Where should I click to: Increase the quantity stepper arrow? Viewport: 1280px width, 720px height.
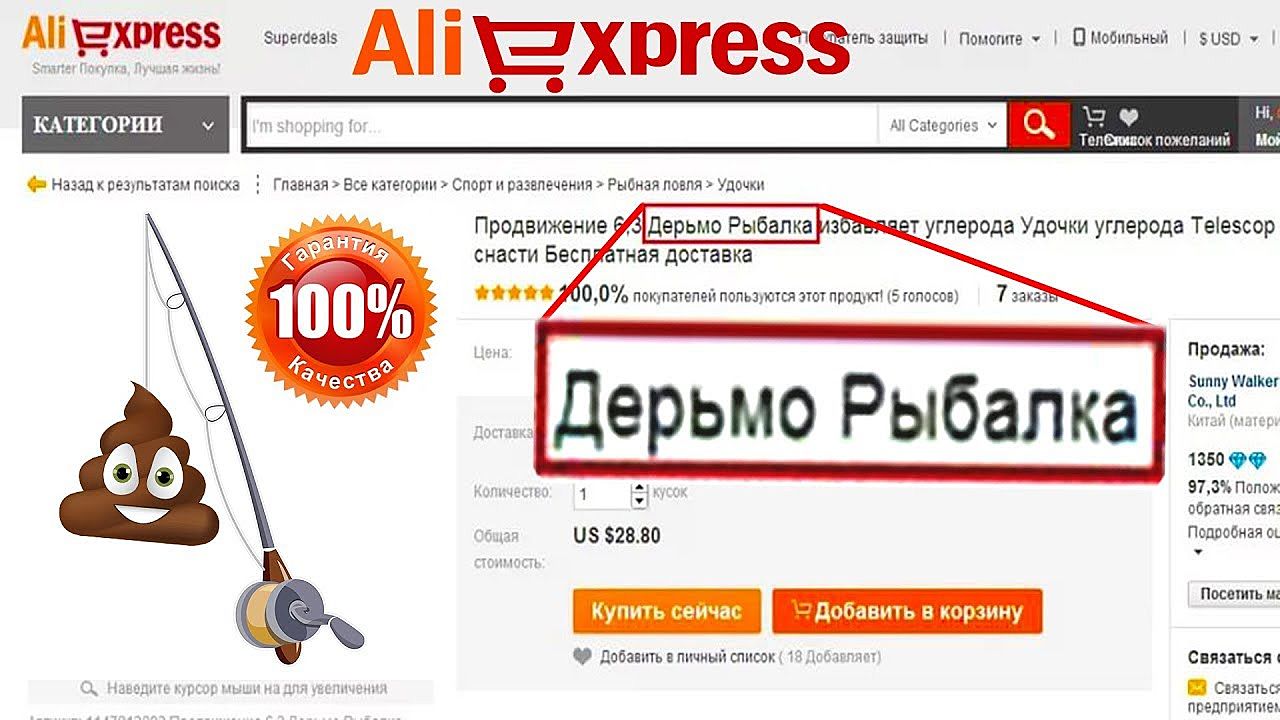click(639, 489)
